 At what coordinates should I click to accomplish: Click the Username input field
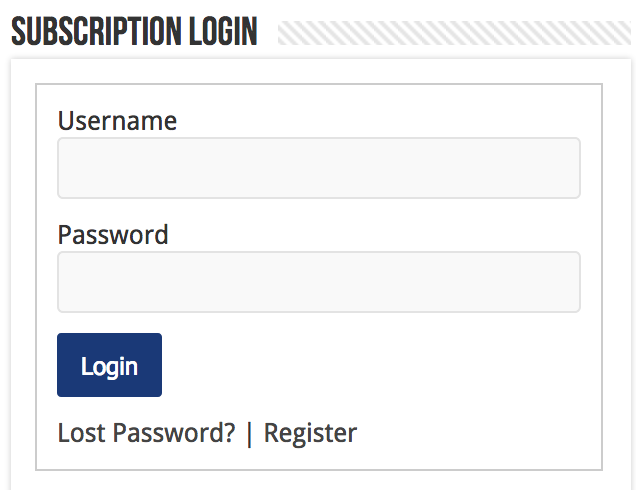click(319, 168)
